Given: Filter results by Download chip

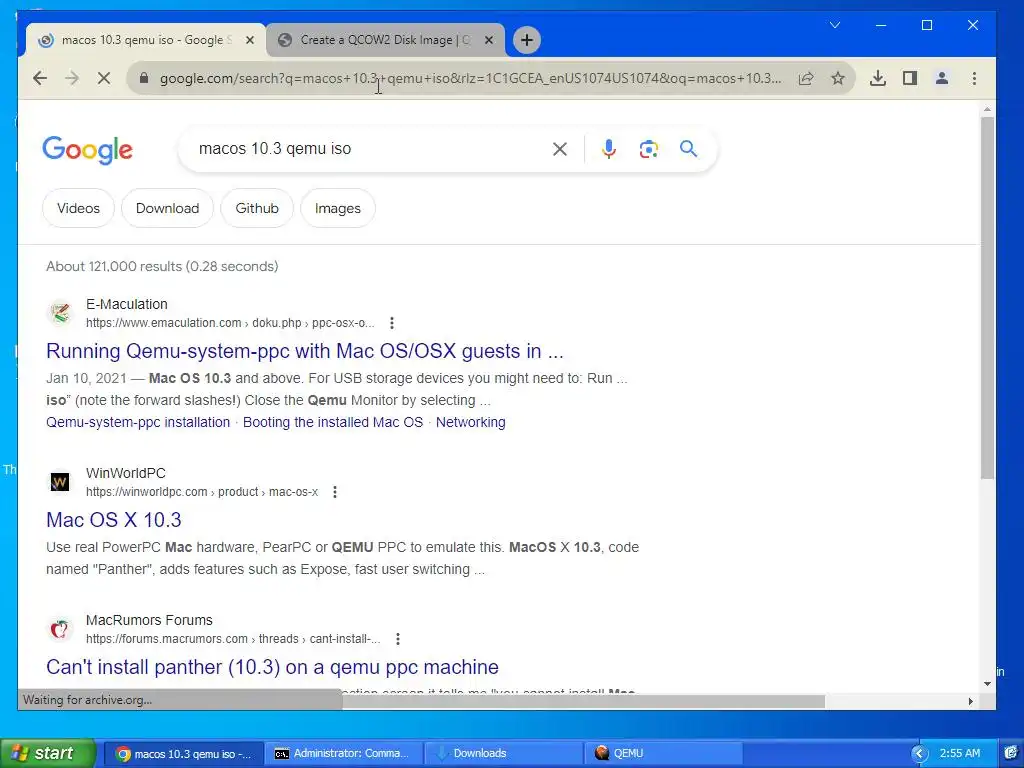Looking at the screenshot, I should pyautogui.click(x=167, y=208).
